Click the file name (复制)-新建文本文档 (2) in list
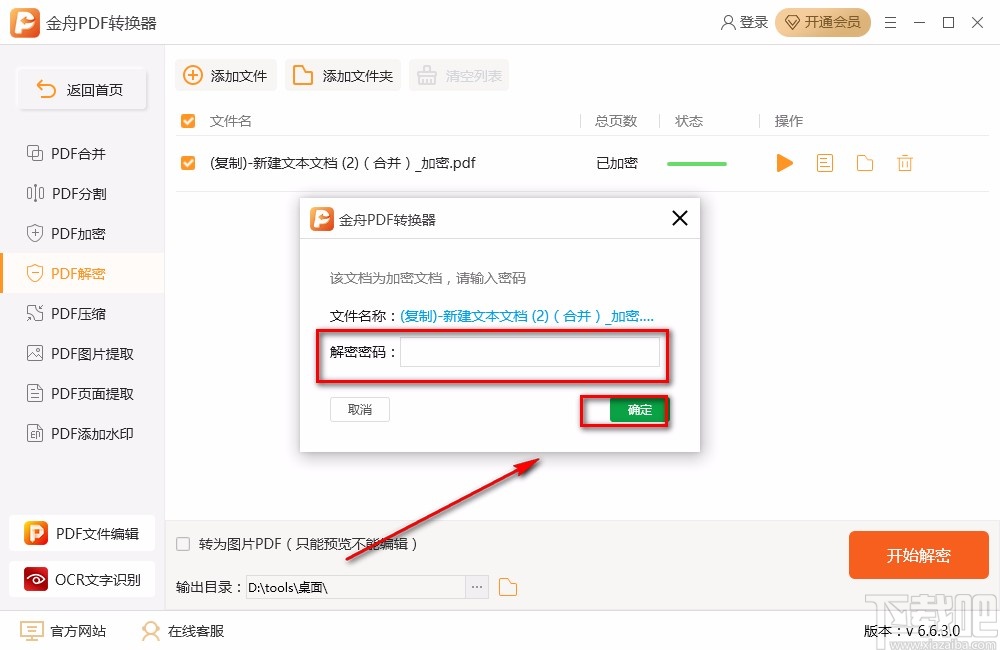 pyautogui.click(x=342, y=163)
